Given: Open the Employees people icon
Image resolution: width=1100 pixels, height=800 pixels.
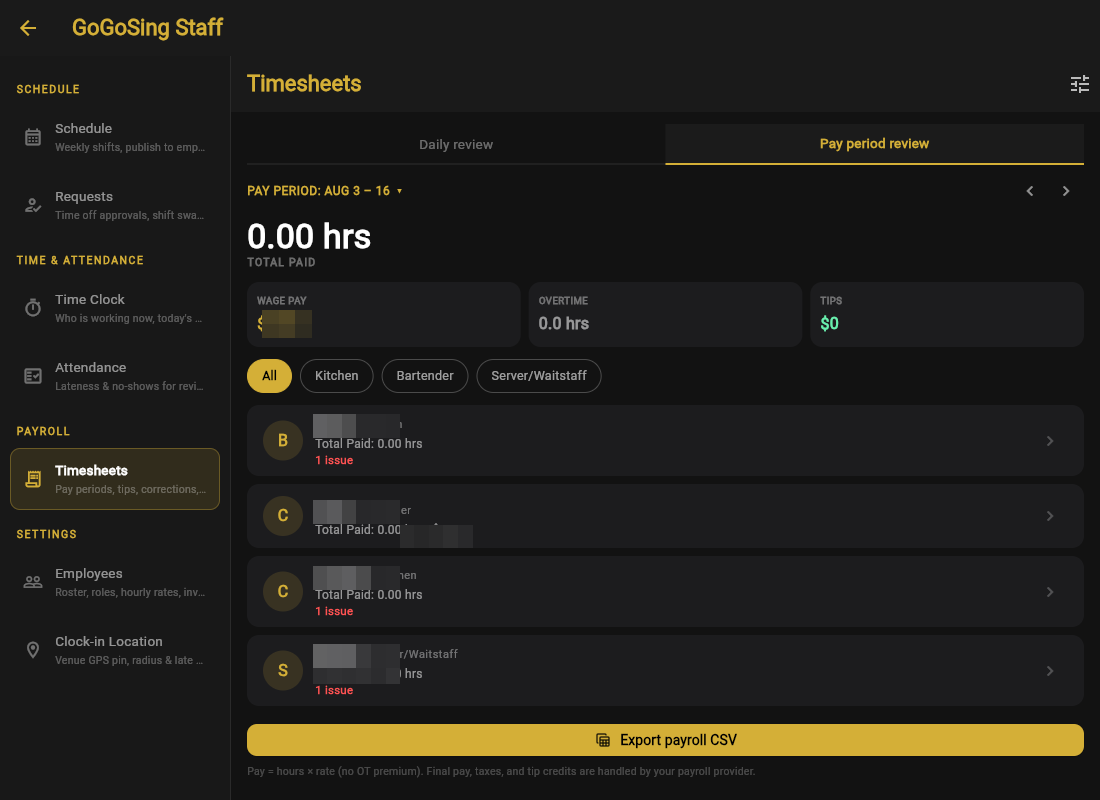Looking at the screenshot, I should point(33,582).
